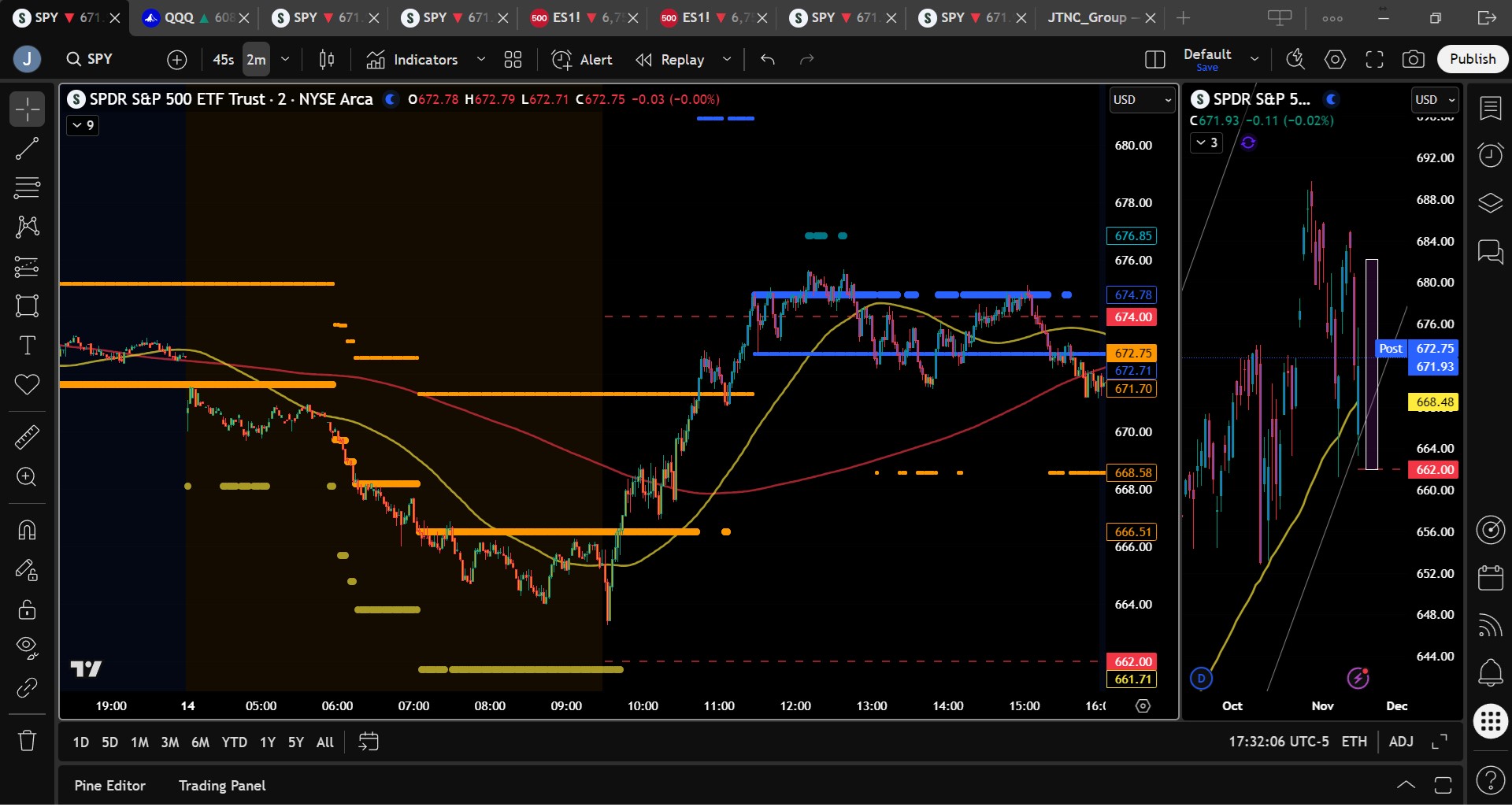Publish the chart idea

1473,60
